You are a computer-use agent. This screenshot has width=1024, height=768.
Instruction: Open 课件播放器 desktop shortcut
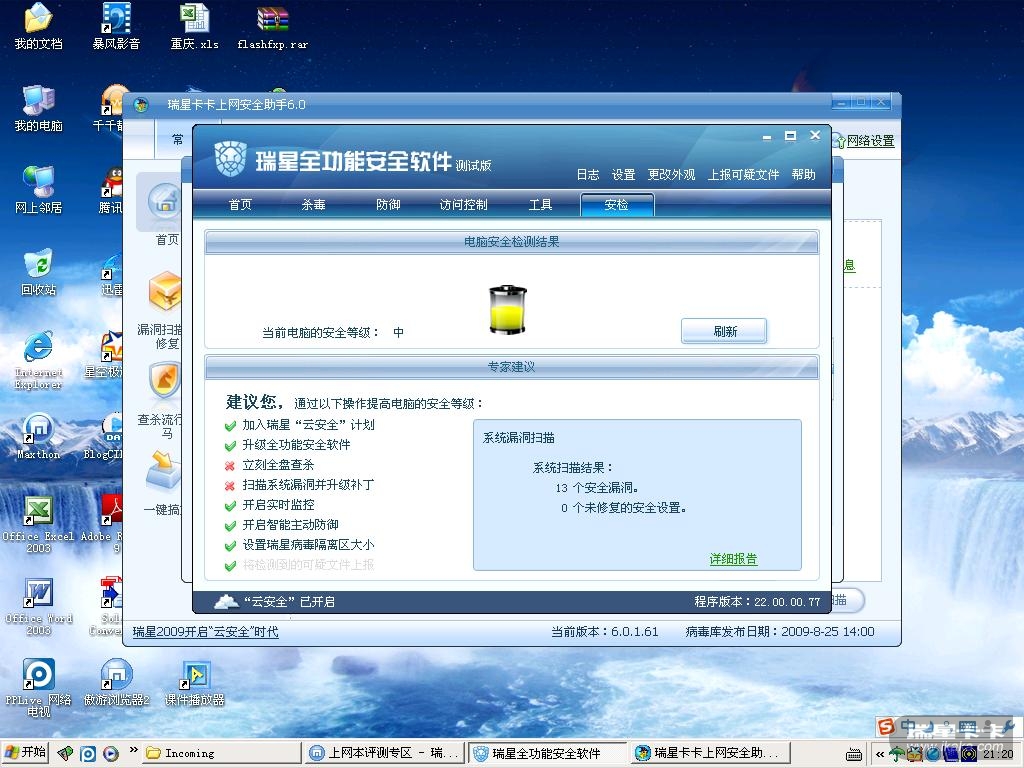point(194,683)
